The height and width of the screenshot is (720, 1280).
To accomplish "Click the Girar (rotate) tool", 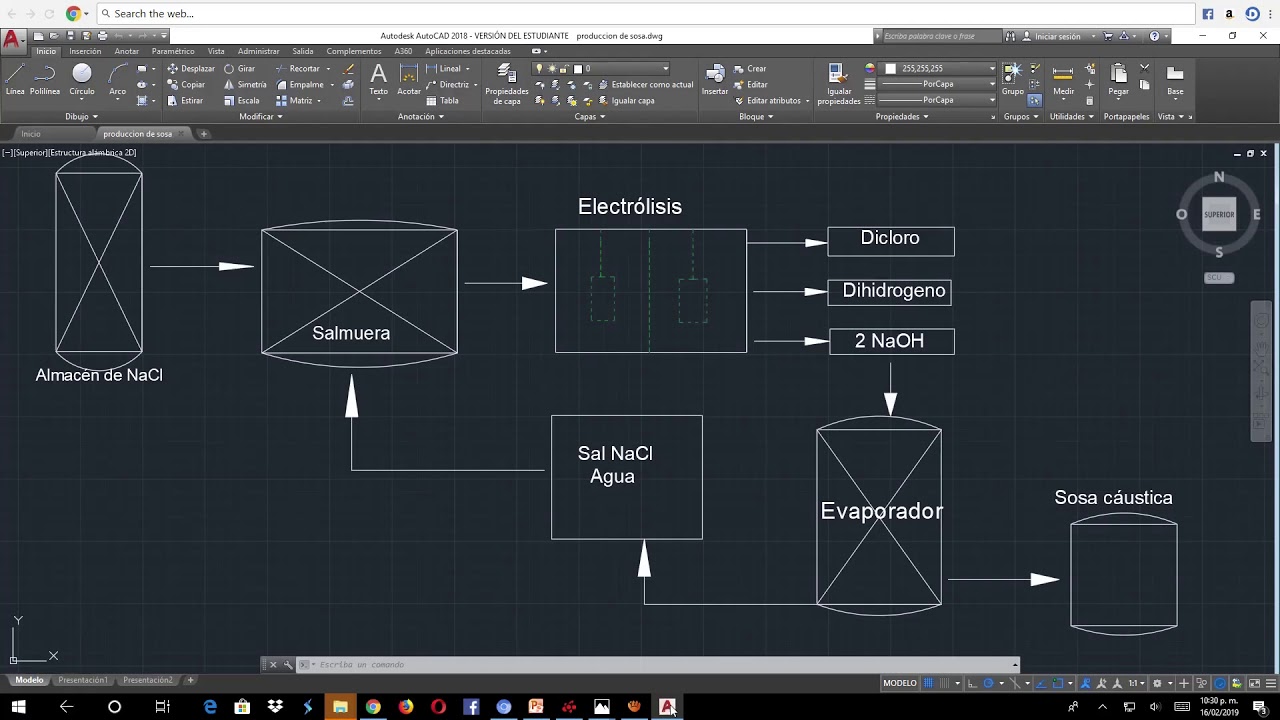I will [x=240, y=69].
